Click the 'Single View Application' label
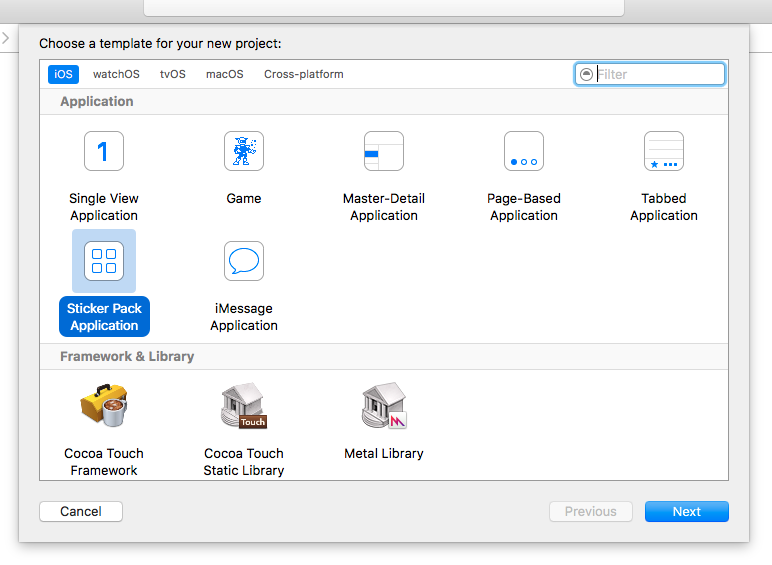The image size is (772, 565). [x=104, y=207]
